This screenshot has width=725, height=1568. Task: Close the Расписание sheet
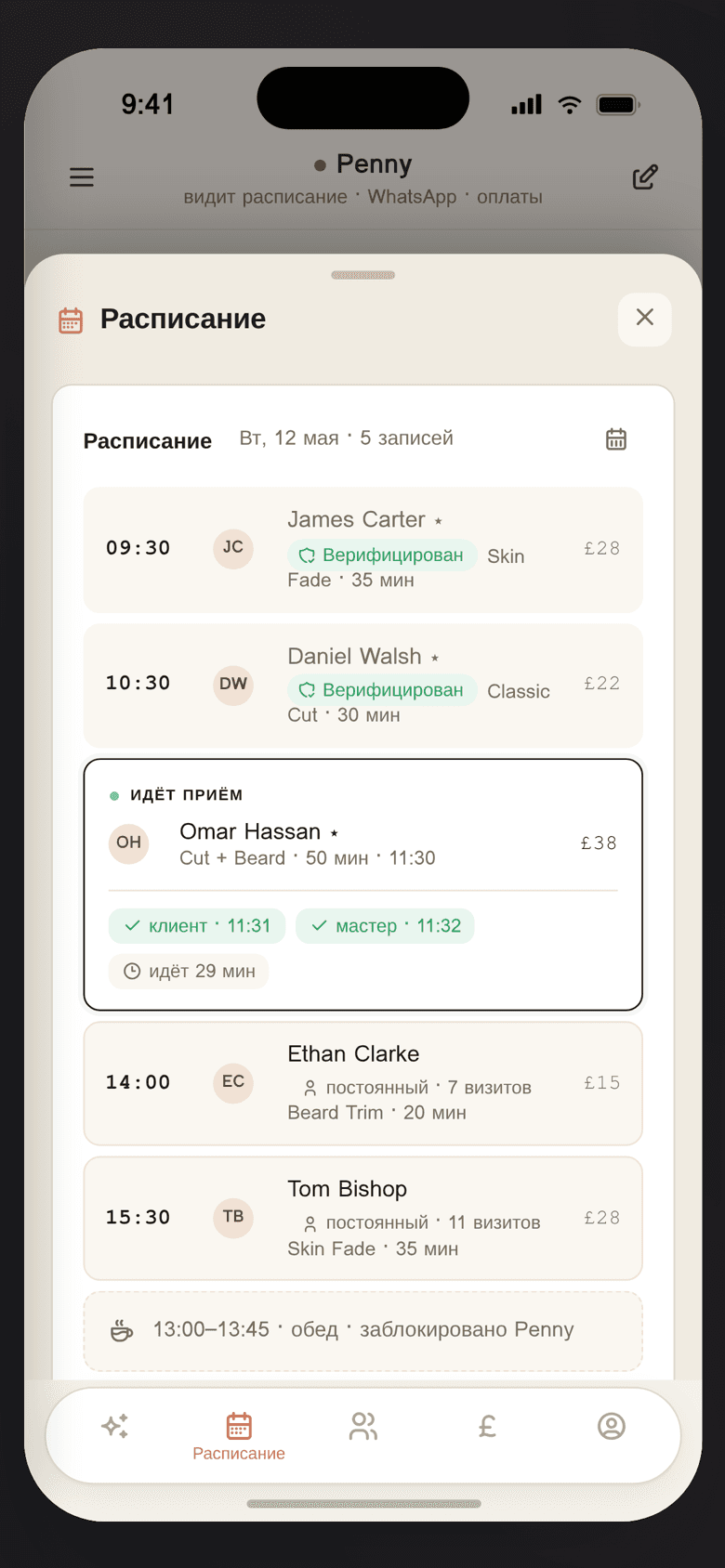(x=645, y=319)
